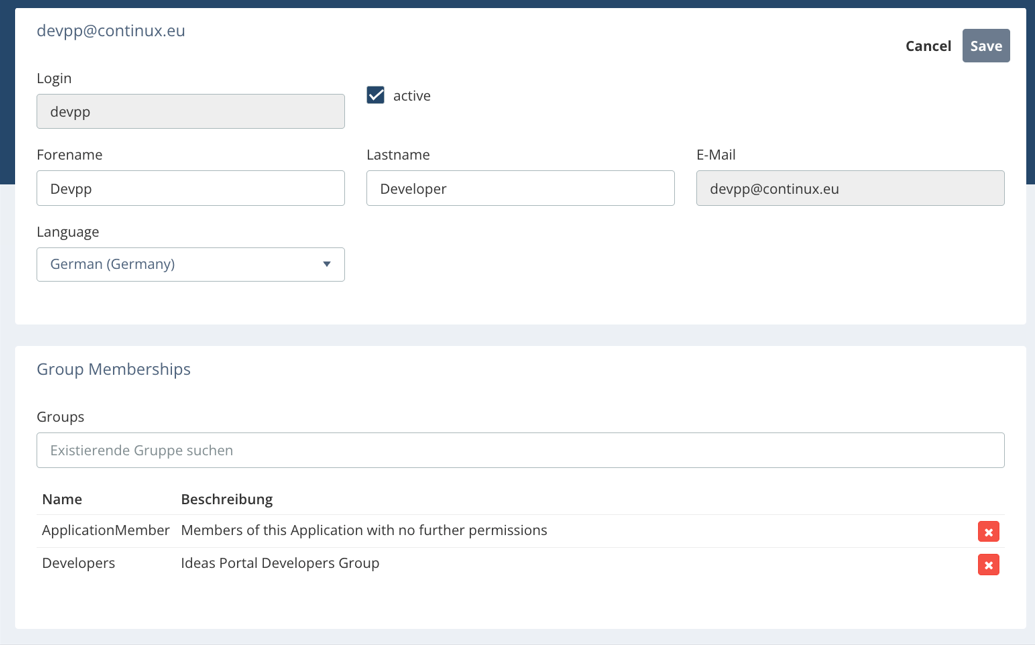Focus the Login input field
The width and height of the screenshot is (1035, 645).
tap(190, 111)
